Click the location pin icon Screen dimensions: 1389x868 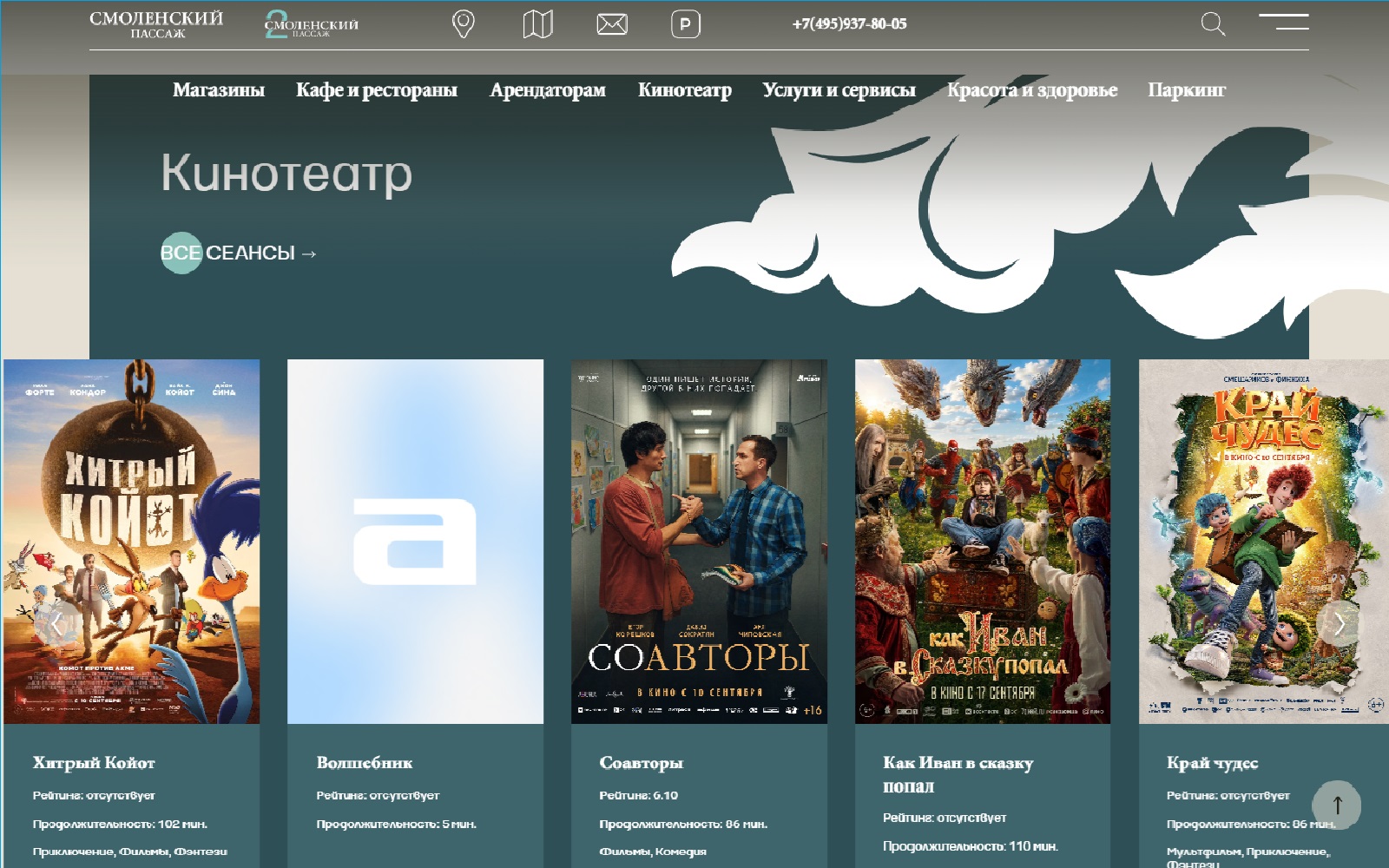click(x=464, y=24)
